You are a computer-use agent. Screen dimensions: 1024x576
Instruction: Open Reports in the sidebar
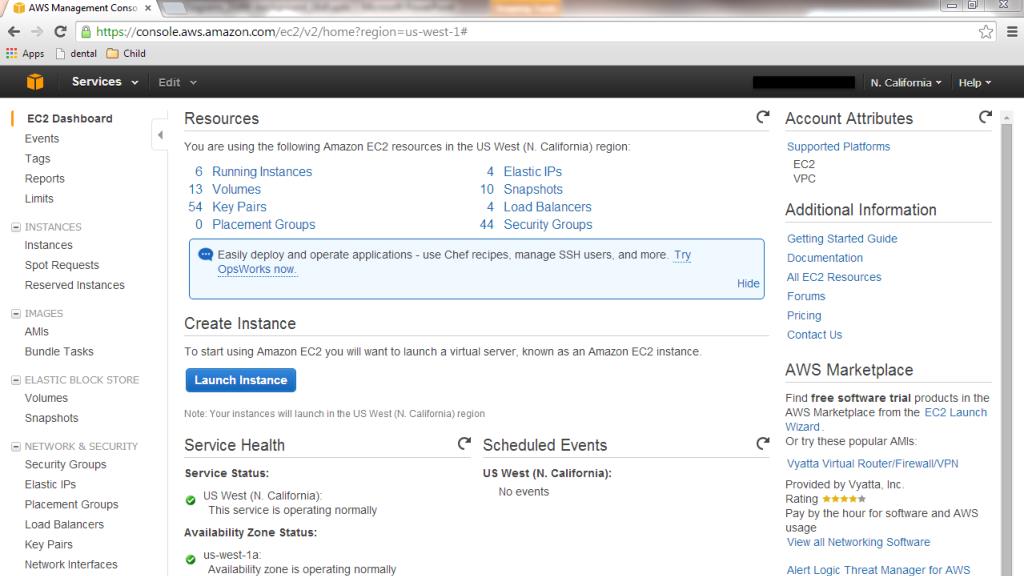click(44, 178)
